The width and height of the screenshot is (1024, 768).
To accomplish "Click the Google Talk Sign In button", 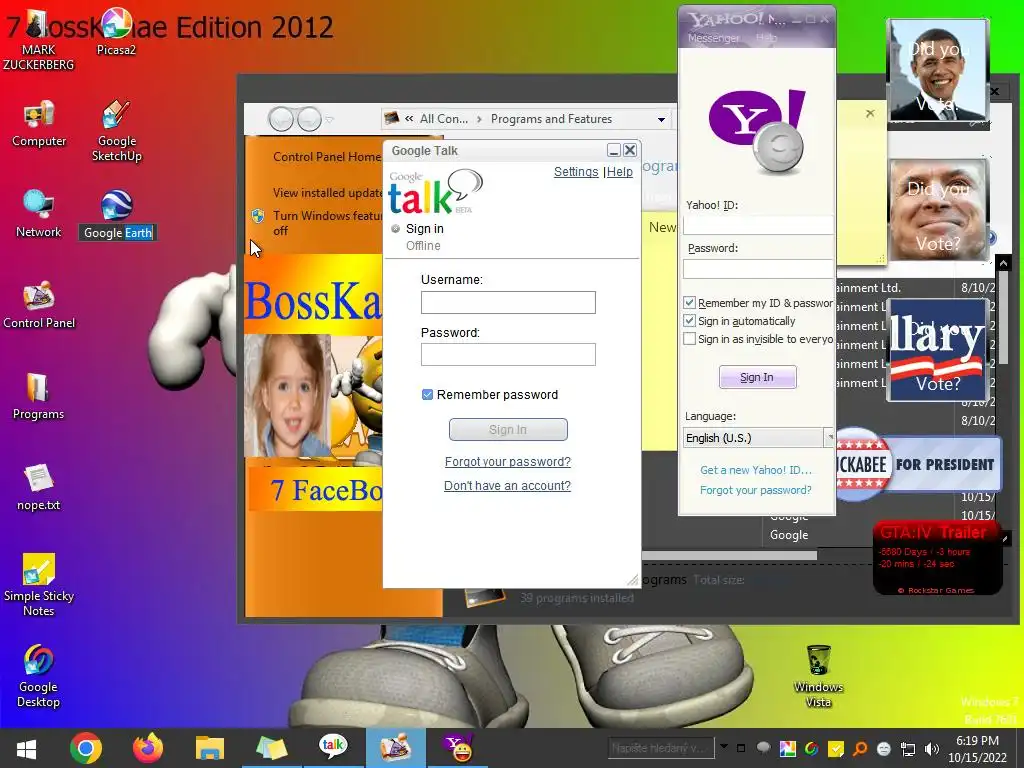I will coord(508,430).
